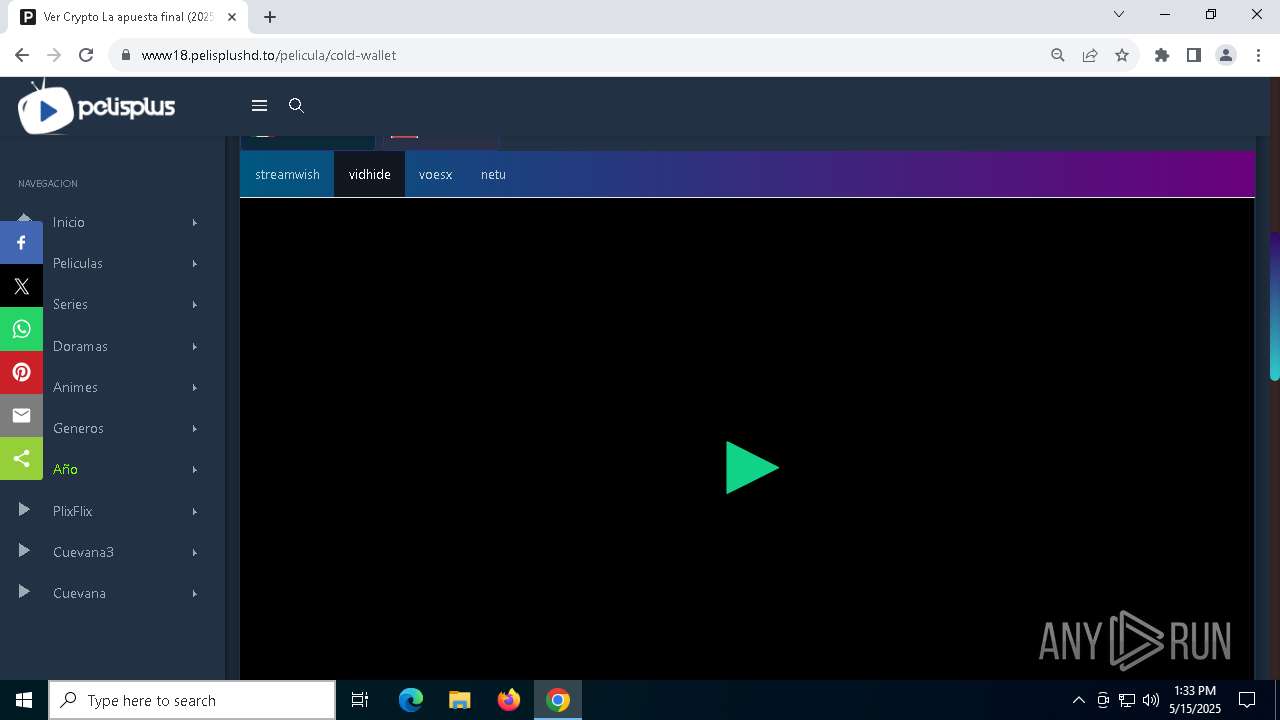The height and width of the screenshot is (720, 1280).
Task: Expand the Año submenu arrow
Action: tap(195, 469)
